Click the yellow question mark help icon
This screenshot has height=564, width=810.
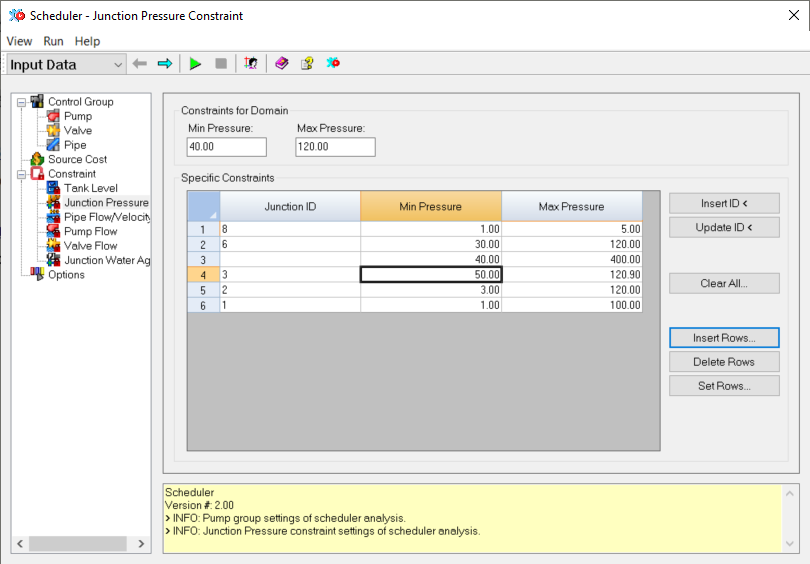(x=307, y=64)
